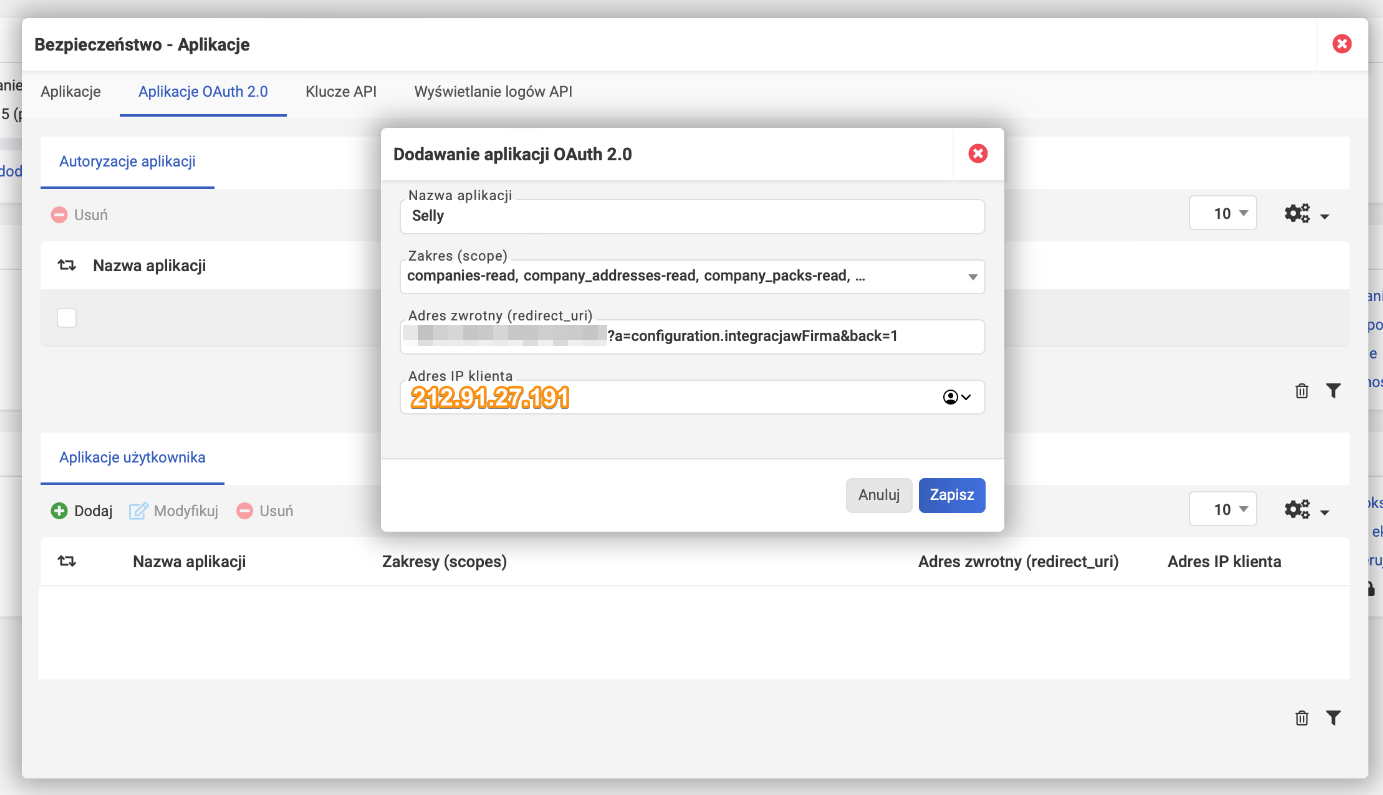The width and height of the screenshot is (1383, 795).
Task: Click the refresh arrows icon in Aplikacje użytkownika header
Action: click(x=67, y=562)
